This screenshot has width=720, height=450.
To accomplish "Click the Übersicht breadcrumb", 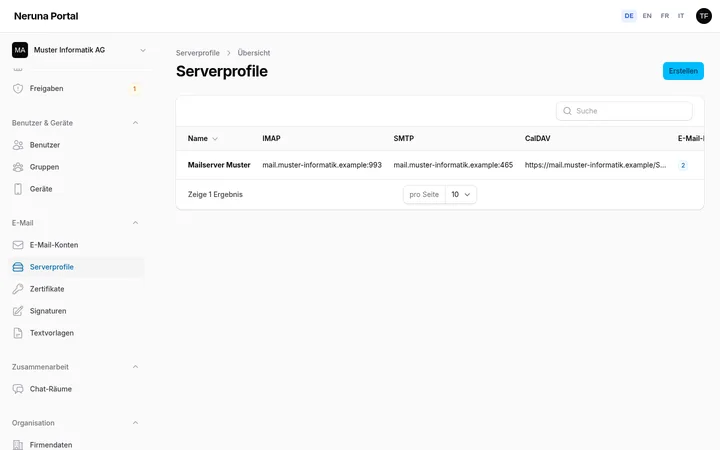I will (x=254, y=53).
